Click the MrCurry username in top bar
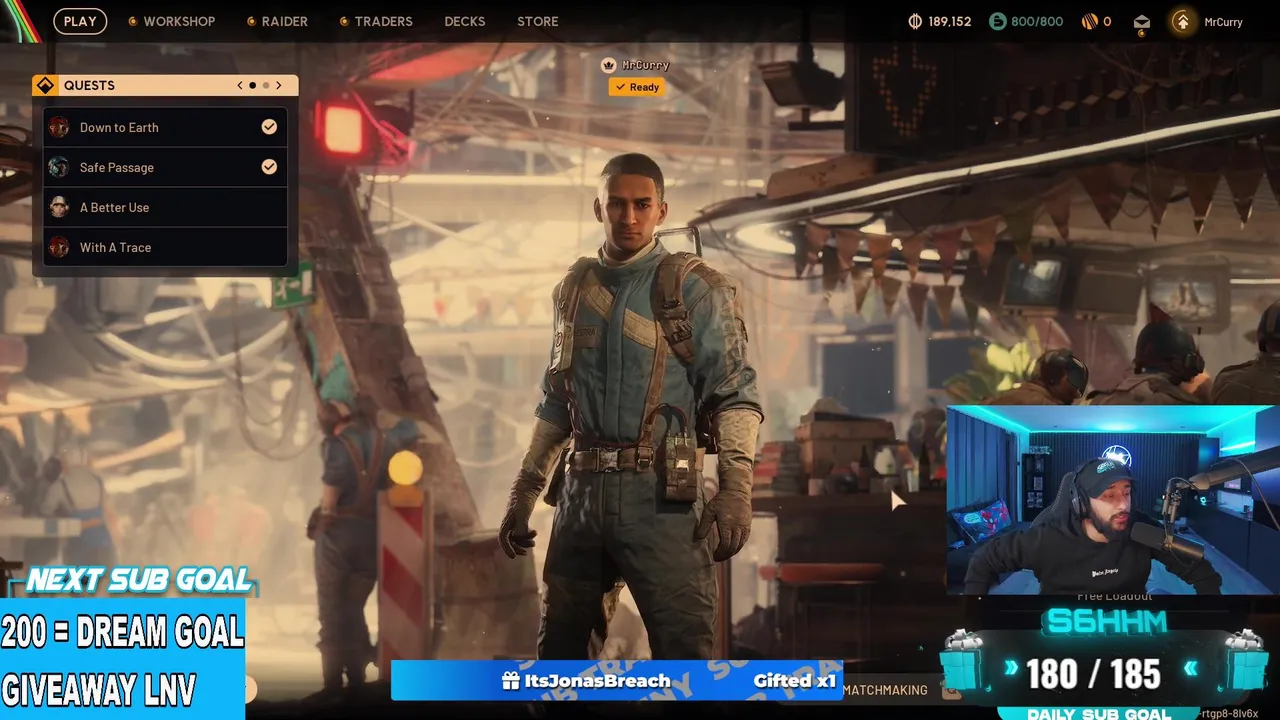This screenshot has width=1280, height=720. click(1224, 22)
